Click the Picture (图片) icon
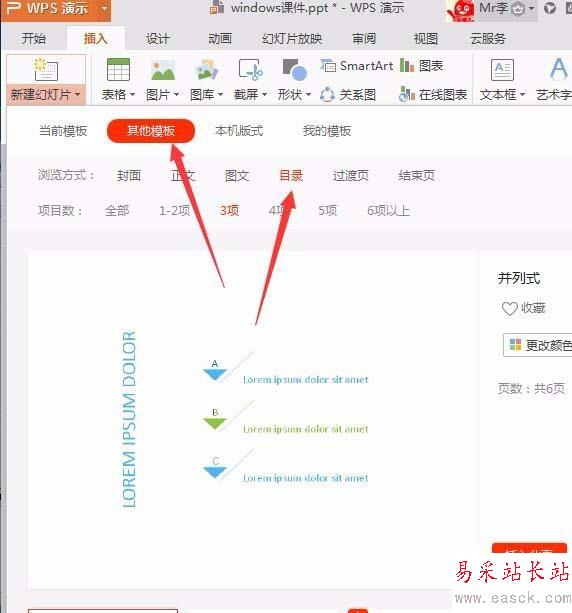572x613 pixels. (x=163, y=70)
